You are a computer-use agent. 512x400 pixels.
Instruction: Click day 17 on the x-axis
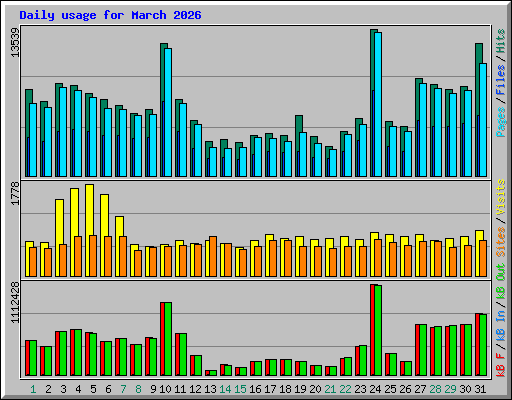[x=270, y=389]
